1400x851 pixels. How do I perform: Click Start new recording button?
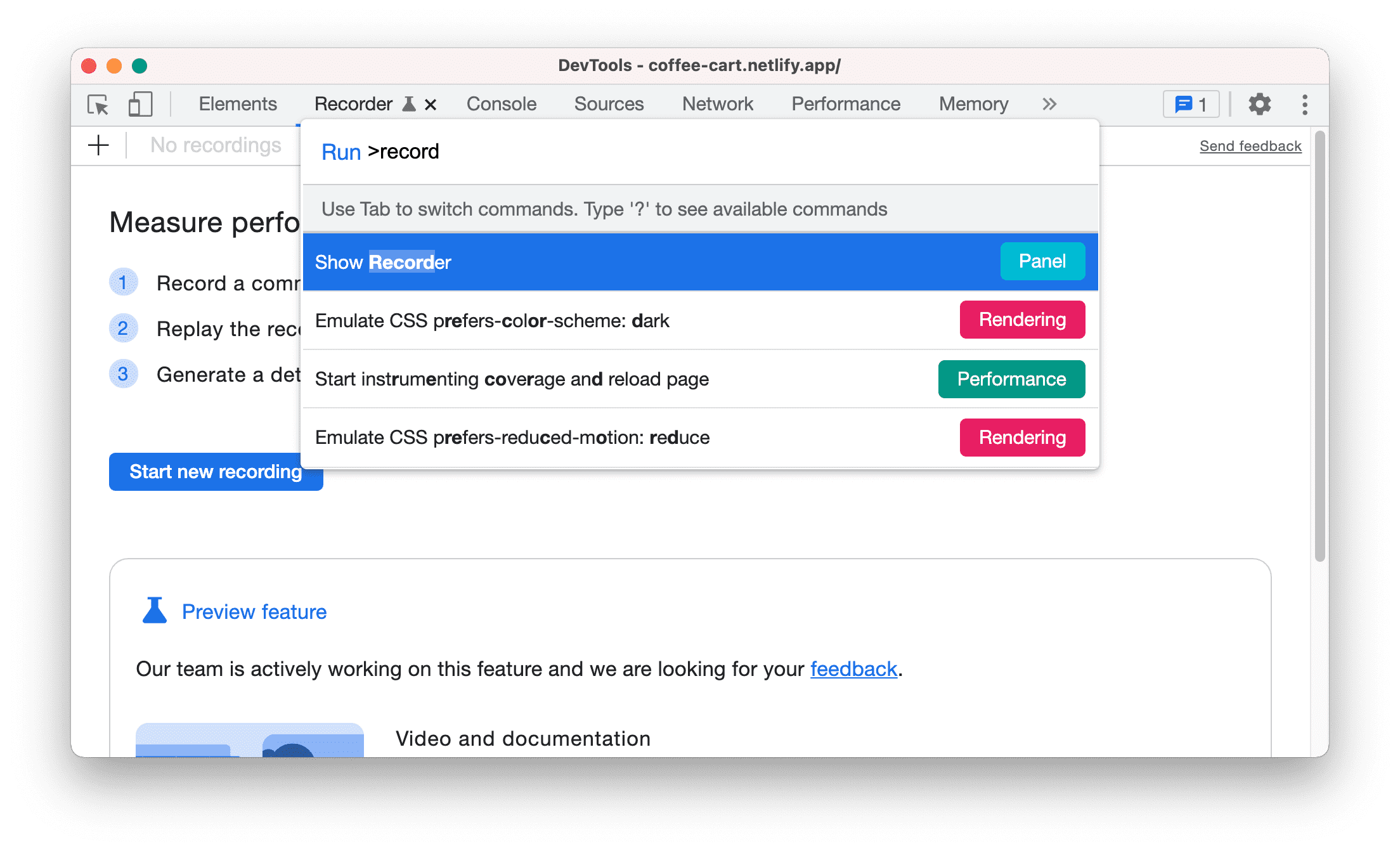coord(216,471)
